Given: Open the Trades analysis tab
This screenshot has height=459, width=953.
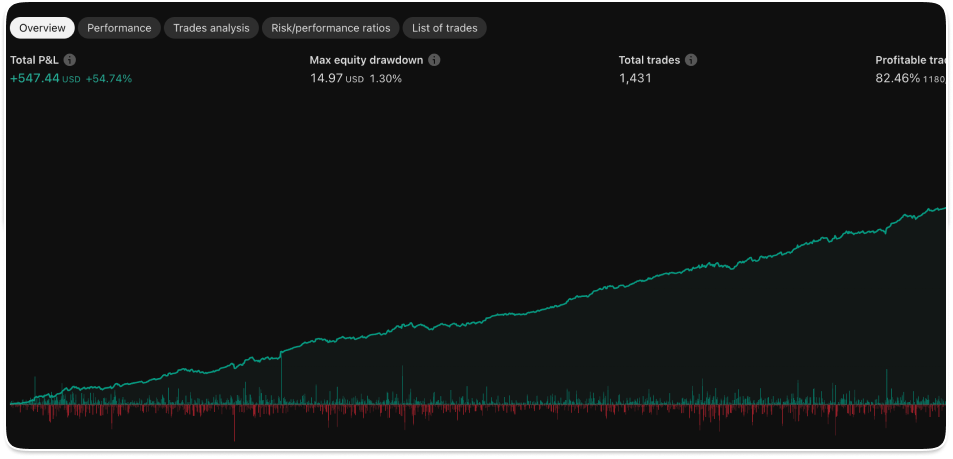Looking at the screenshot, I should pyautogui.click(x=211, y=28).
